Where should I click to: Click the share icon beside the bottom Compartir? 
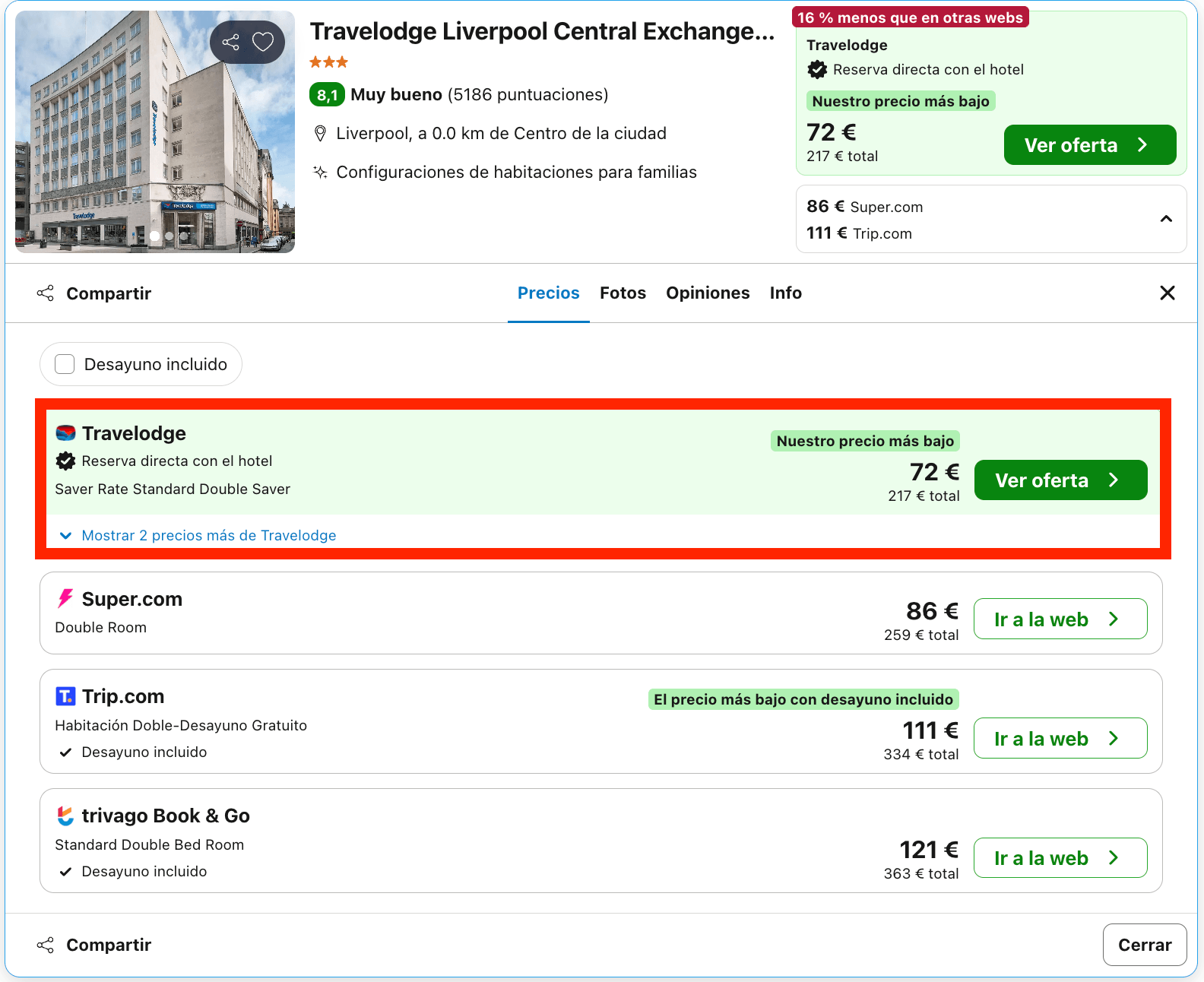click(46, 945)
